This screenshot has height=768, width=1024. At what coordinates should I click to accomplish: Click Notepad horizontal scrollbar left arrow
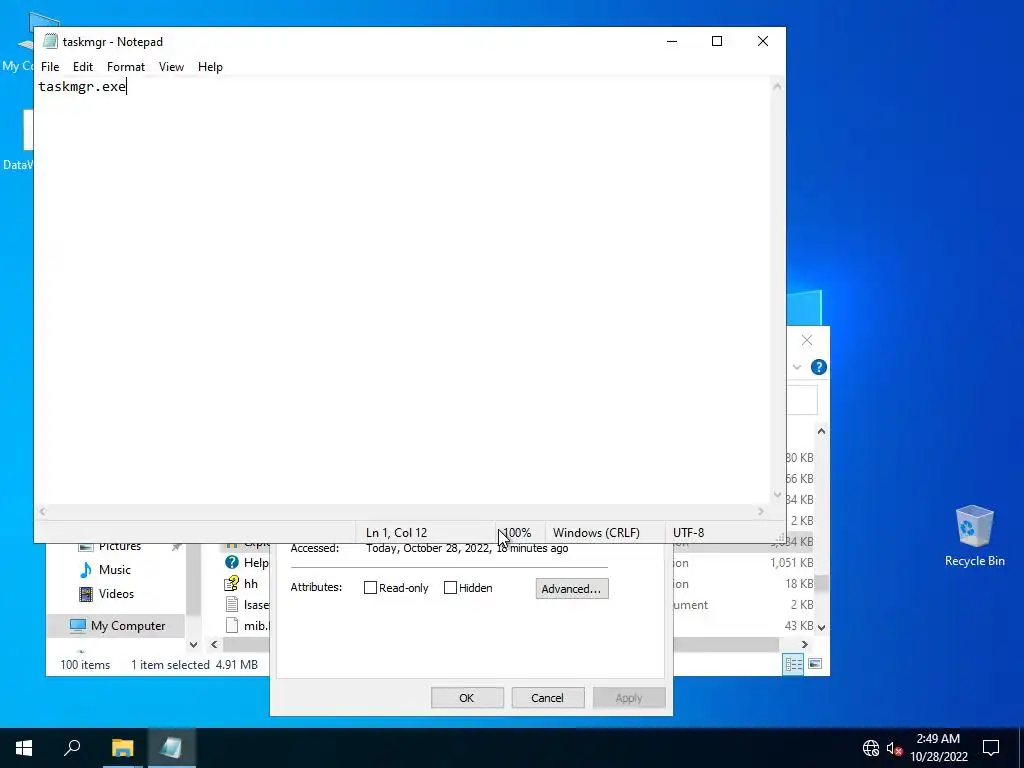(42, 512)
